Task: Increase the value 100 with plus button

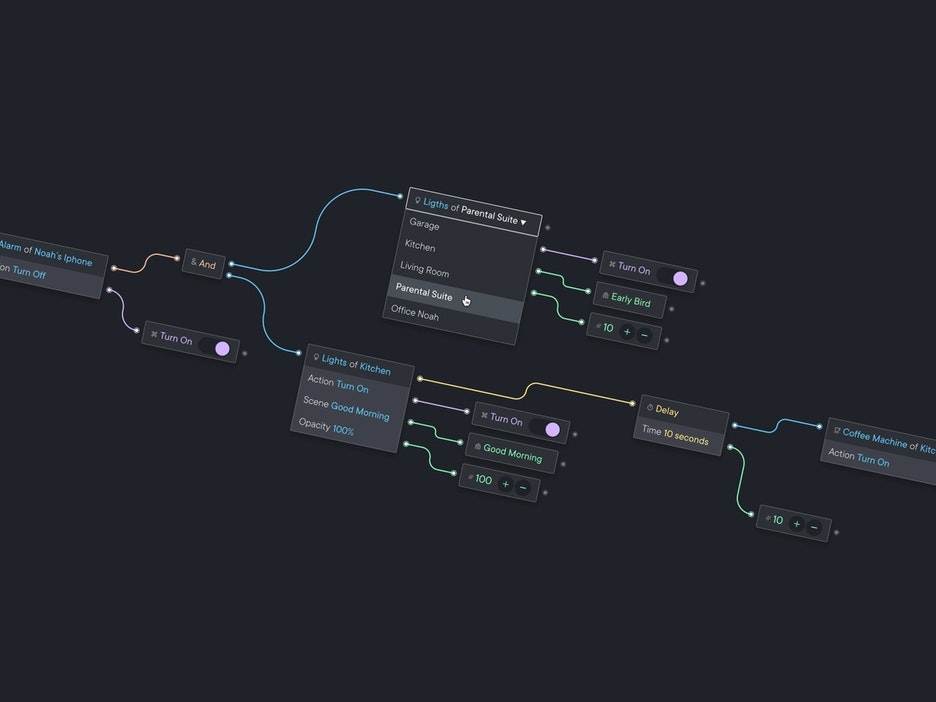Action: [x=506, y=484]
